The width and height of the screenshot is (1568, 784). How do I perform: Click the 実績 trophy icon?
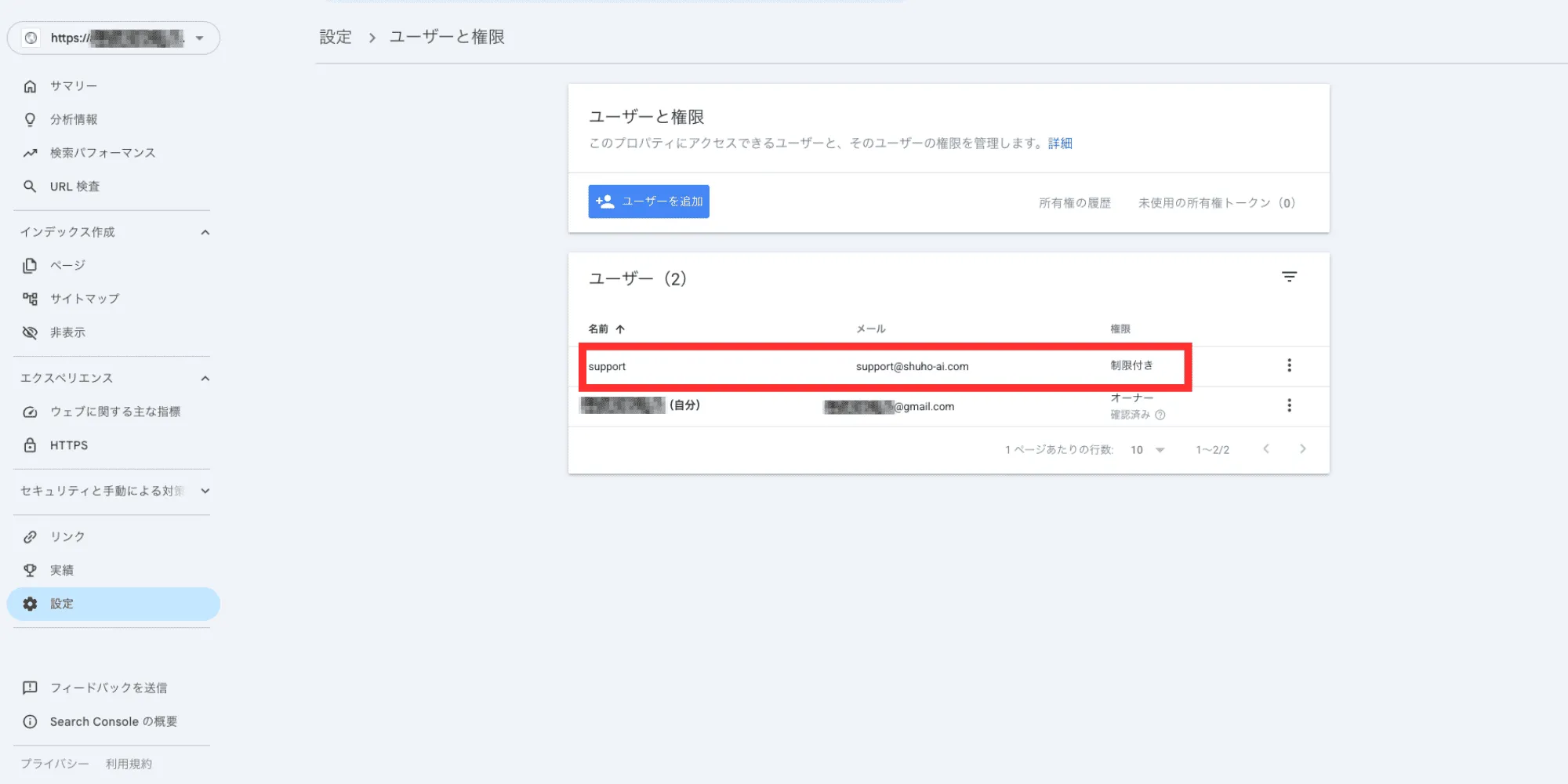tap(30, 570)
